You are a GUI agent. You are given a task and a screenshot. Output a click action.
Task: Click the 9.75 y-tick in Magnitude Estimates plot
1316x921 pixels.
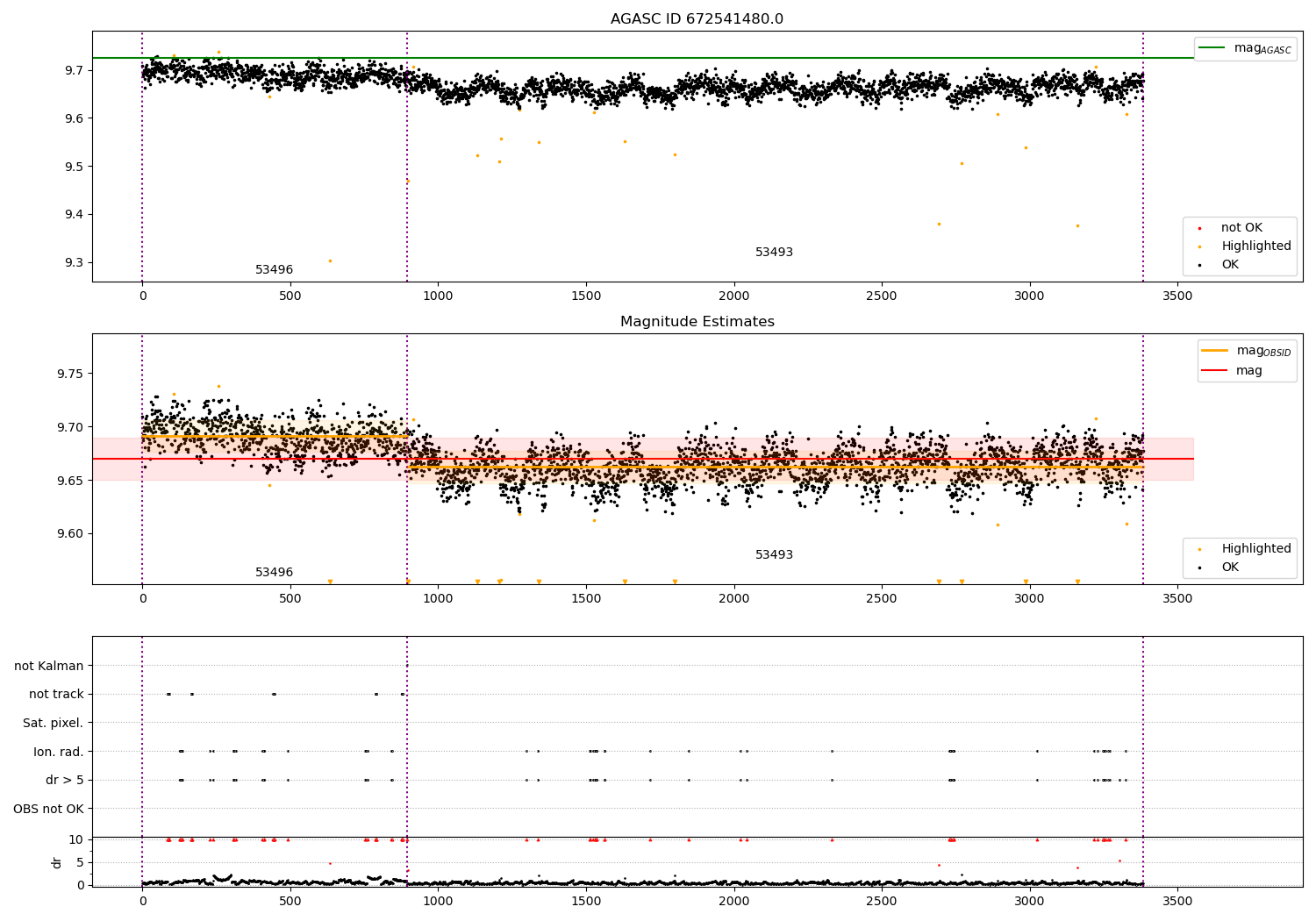click(71, 374)
